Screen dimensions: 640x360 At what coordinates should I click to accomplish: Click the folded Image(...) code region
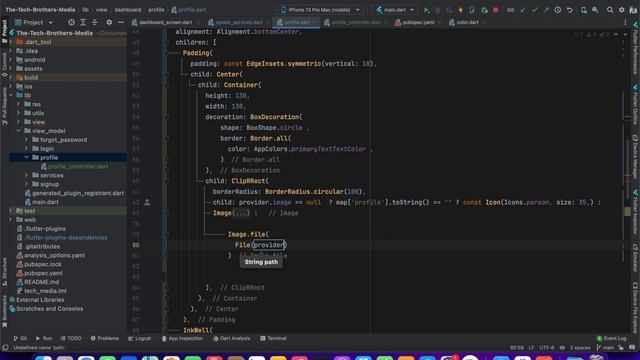pos(241,213)
